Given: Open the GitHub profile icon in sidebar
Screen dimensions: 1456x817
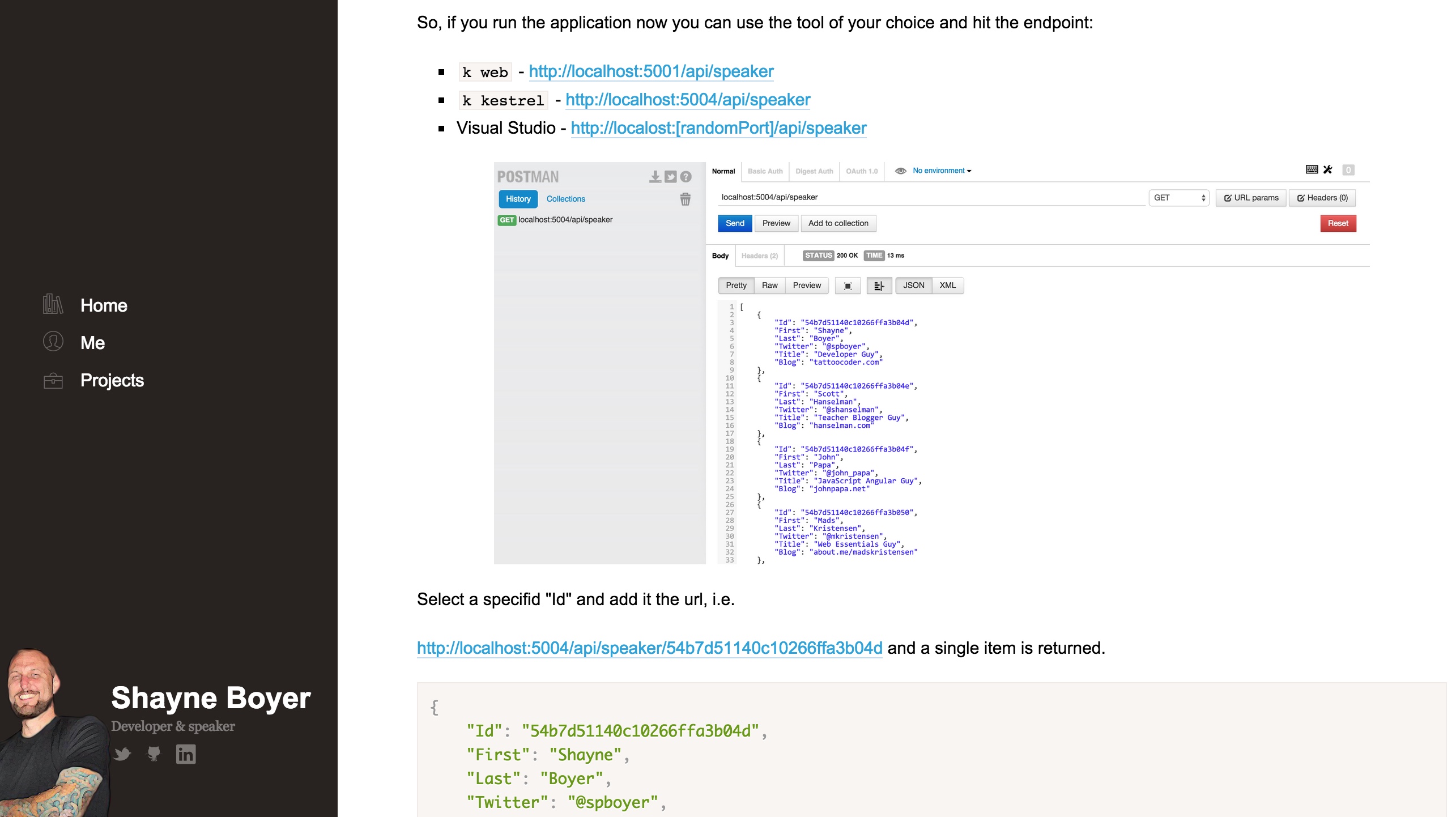Looking at the screenshot, I should click(154, 754).
